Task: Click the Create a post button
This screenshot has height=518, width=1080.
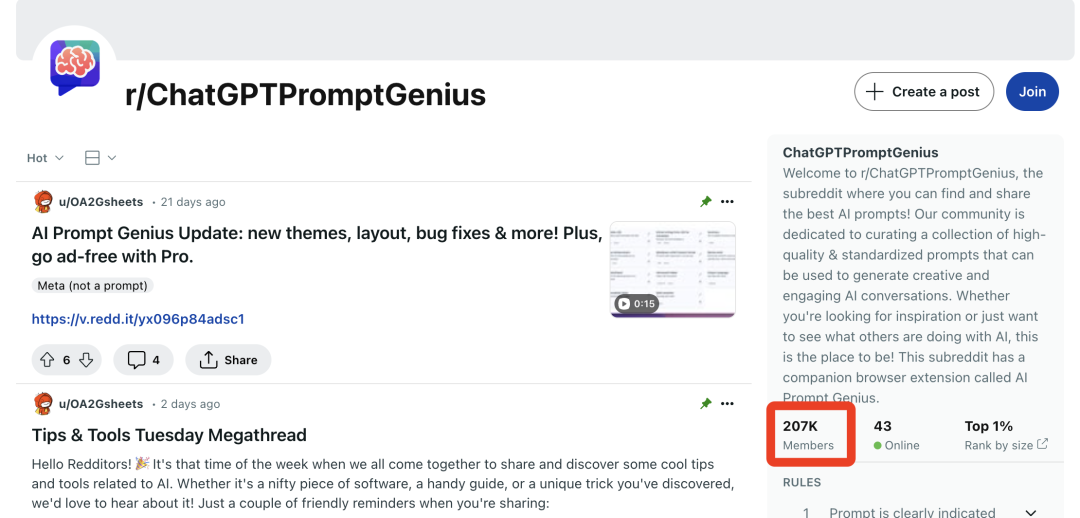Action: point(924,92)
